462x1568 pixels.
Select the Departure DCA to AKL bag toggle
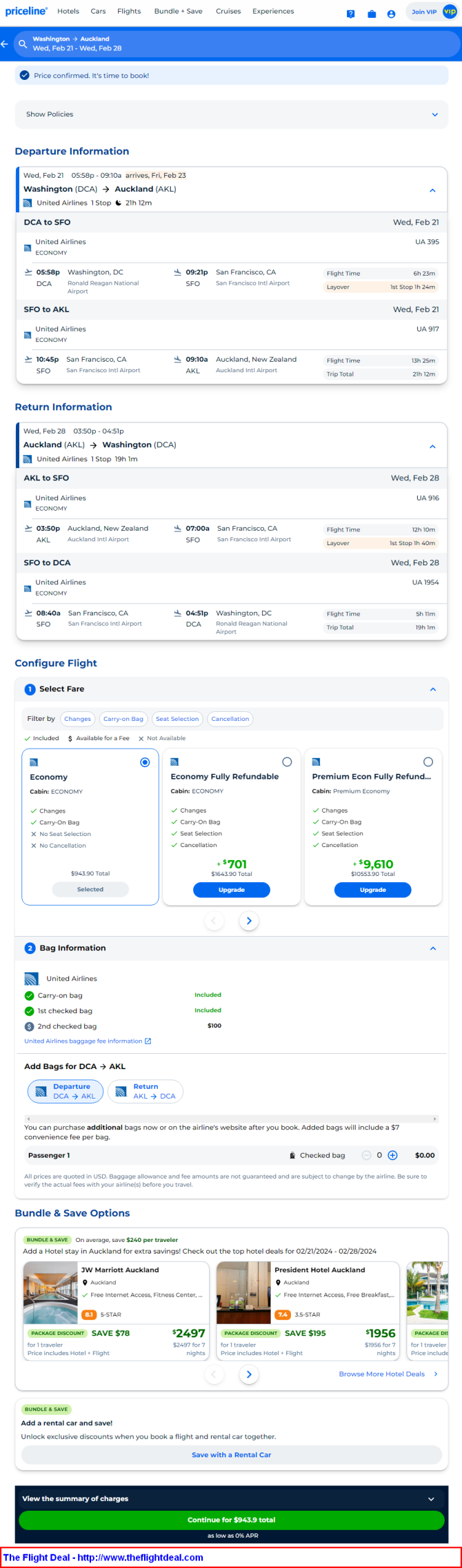pyautogui.click(x=66, y=1091)
